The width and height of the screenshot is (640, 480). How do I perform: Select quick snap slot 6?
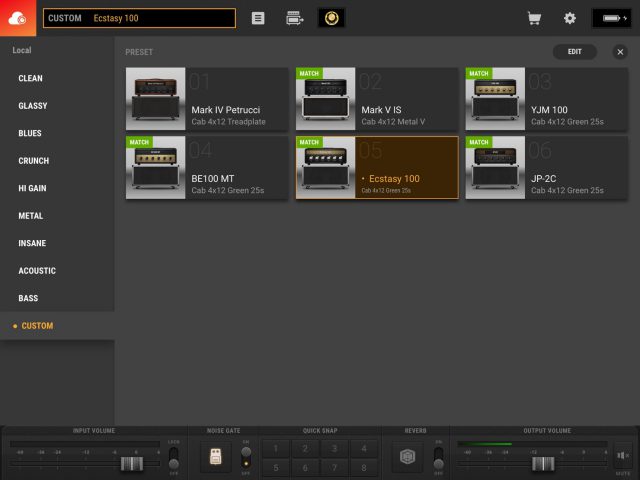(x=305, y=468)
